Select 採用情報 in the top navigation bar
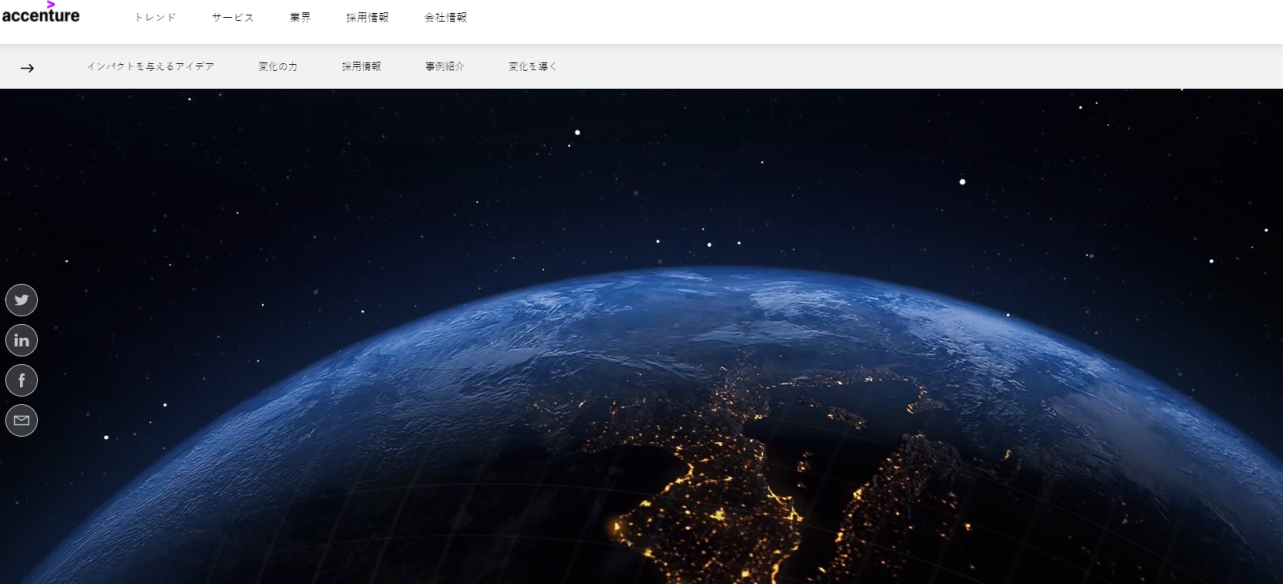The width and height of the screenshot is (1283, 584). [367, 18]
